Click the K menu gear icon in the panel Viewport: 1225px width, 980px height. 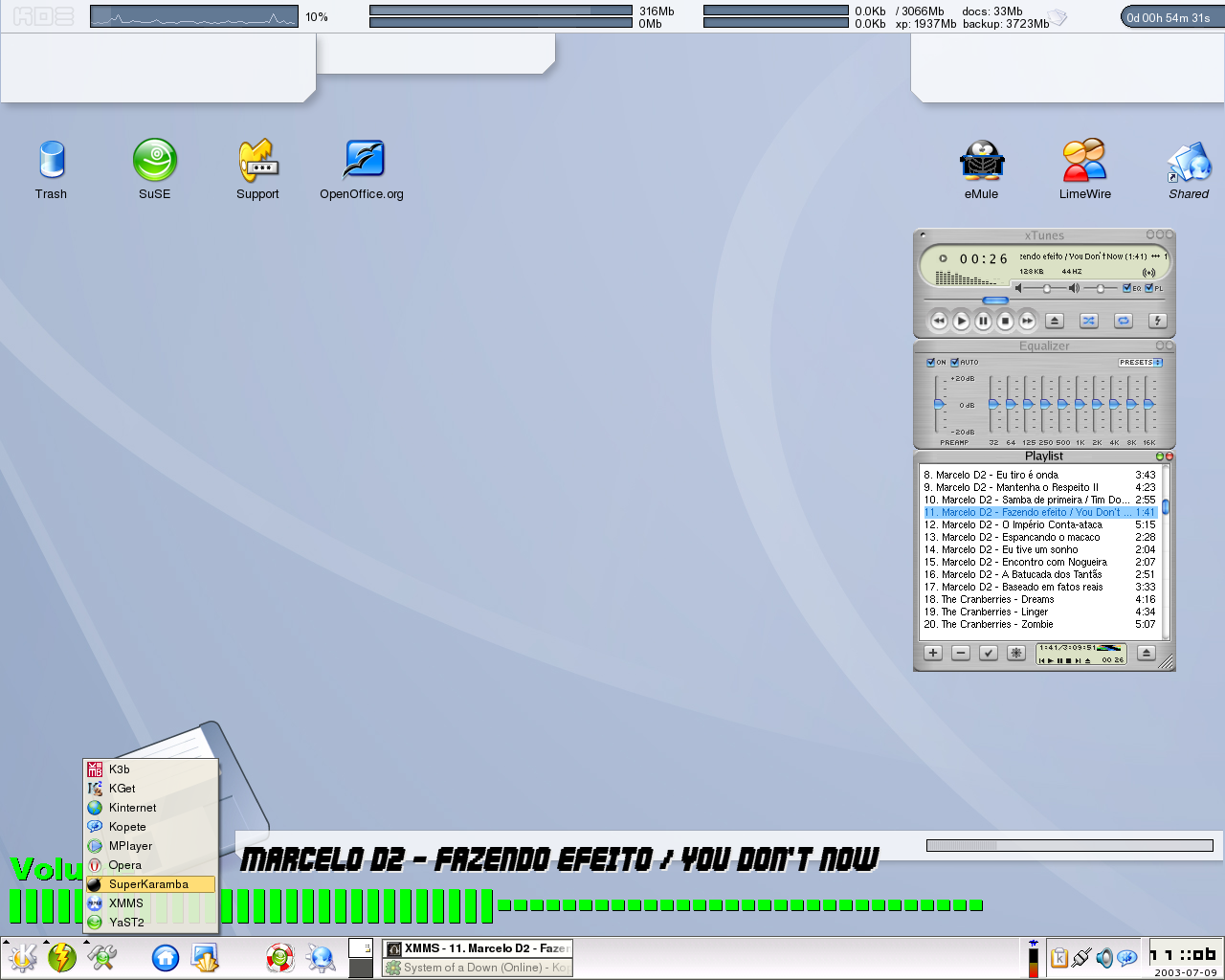23,957
